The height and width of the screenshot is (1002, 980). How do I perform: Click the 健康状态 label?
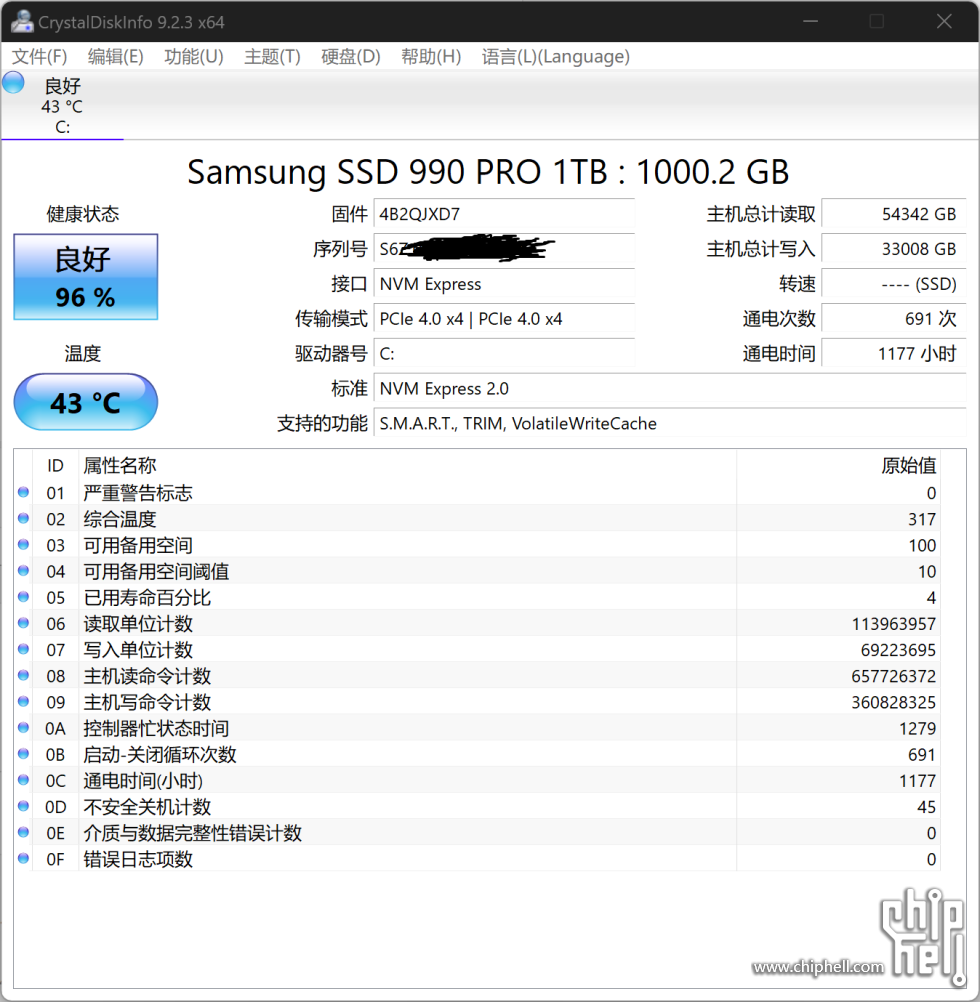[82, 214]
